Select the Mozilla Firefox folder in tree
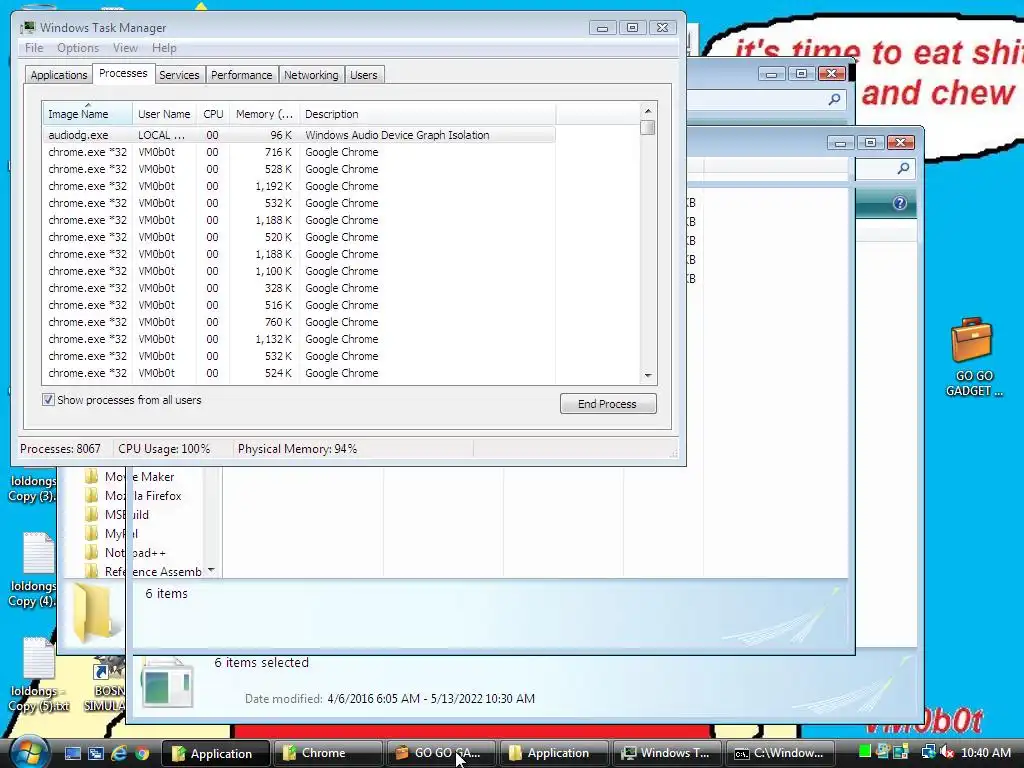The height and width of the screenshot is (768, 1024). 143,496
